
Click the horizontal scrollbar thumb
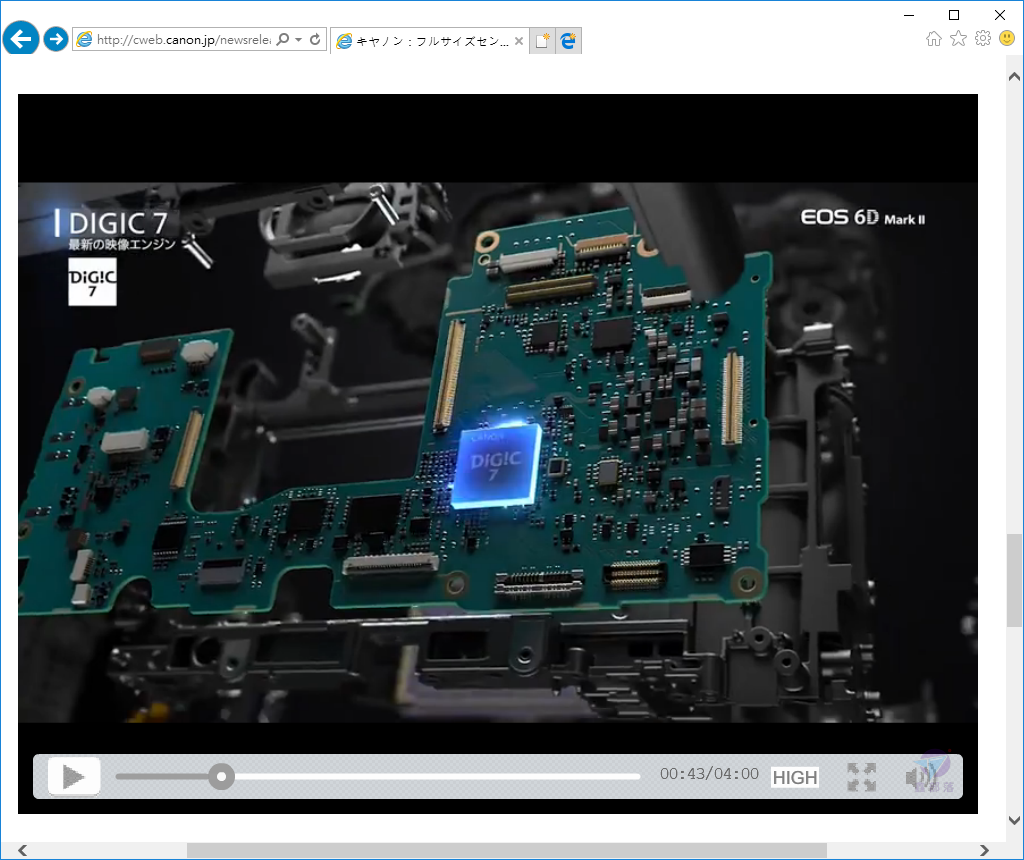(x=507, y=850)
